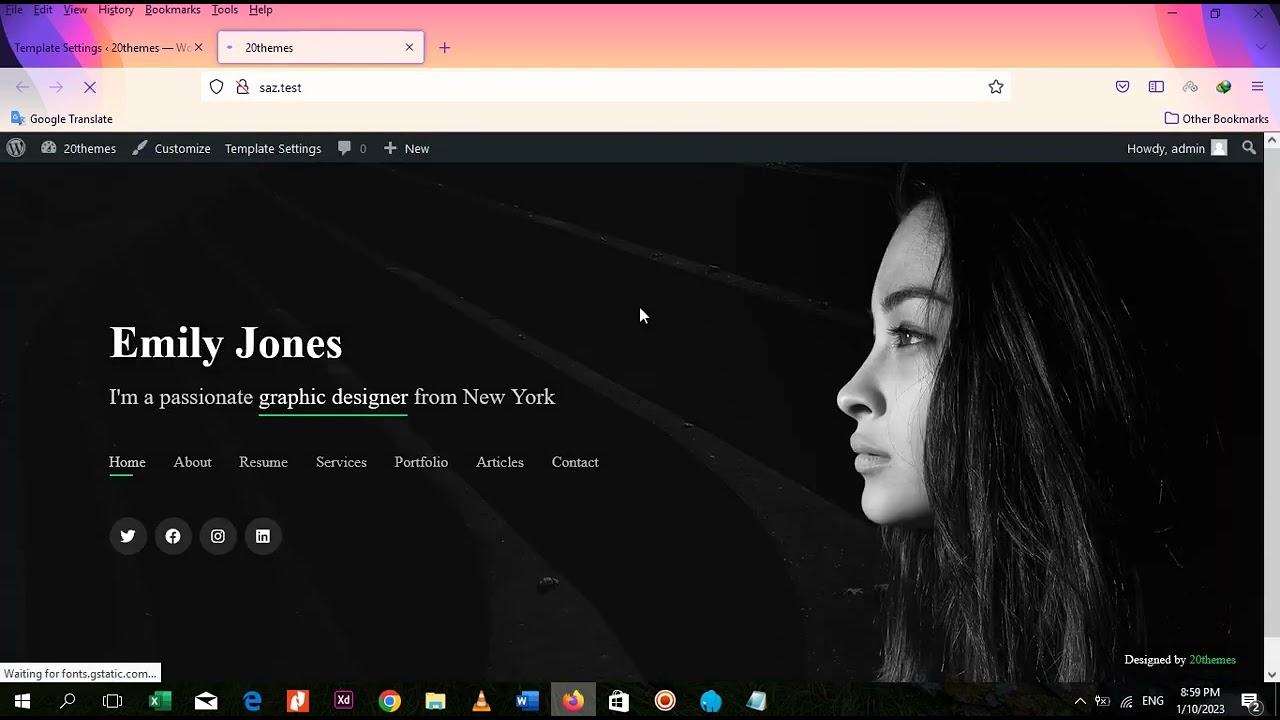Open the Windows notification center icon
Viewport: 1280px width, 720px height.
tap(1250, 701)
